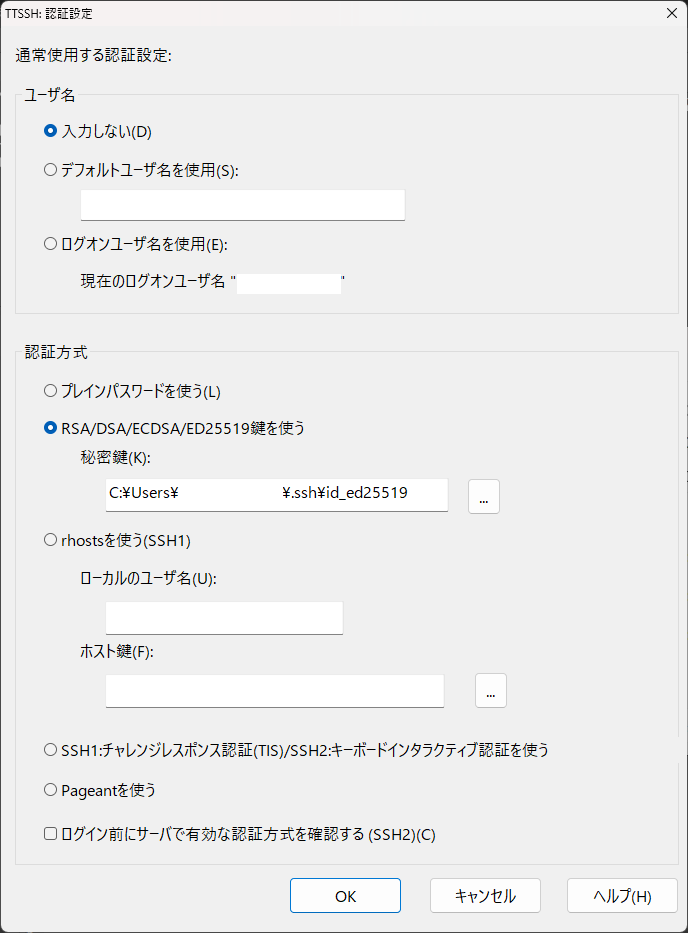Select the 入力しない(D) radio option
Image resolution: width=688 pixels, height=933 pixels.
(51, 131)
